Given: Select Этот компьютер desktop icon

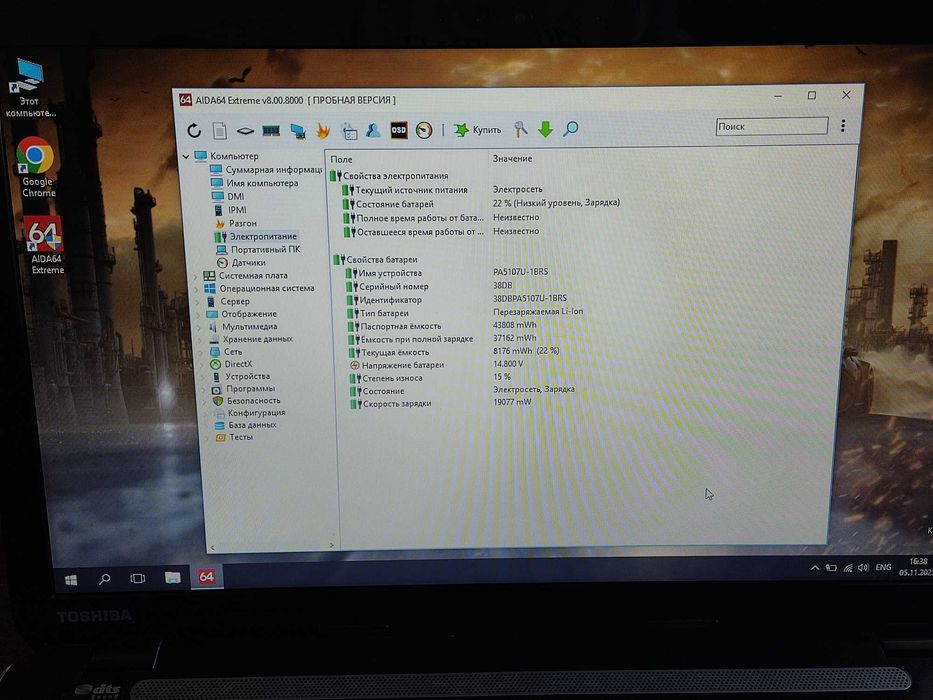Looking at the screenshot, I should pyautogui.click(x=30, y=88).
